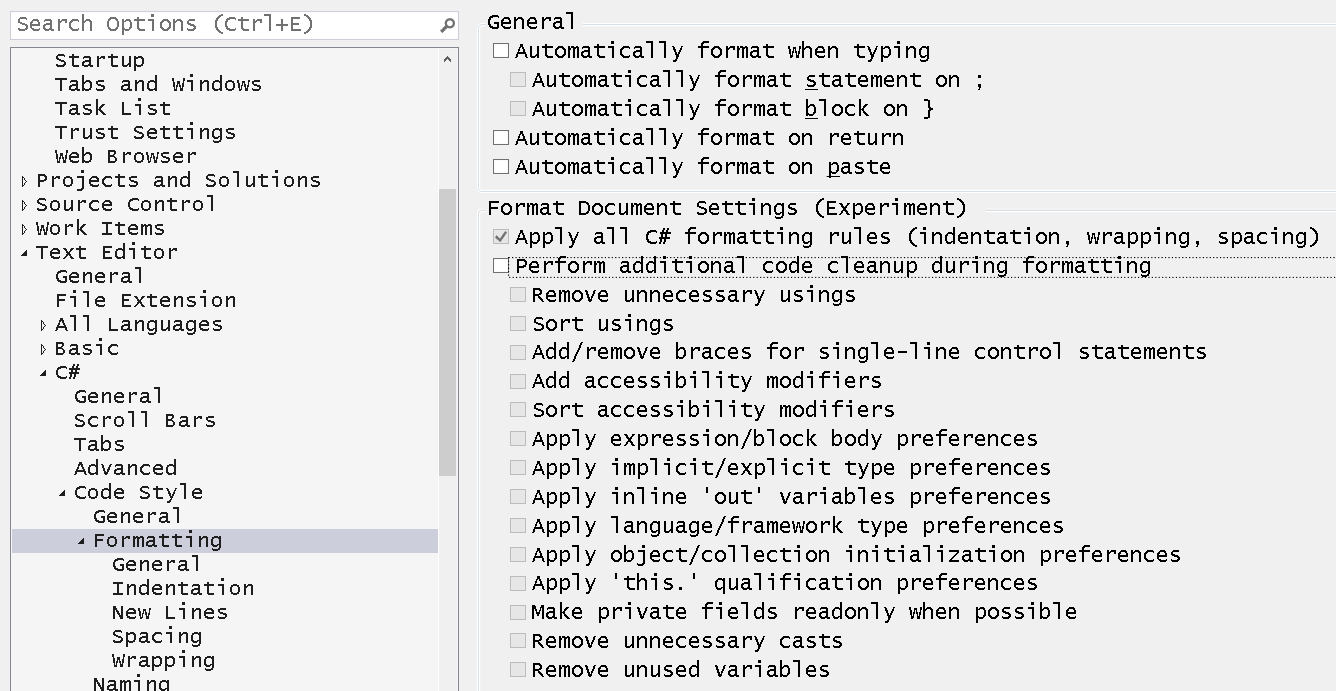Check Make private fields readonly when possible
Screen dimensions: 1336x691
pos(518,611)
